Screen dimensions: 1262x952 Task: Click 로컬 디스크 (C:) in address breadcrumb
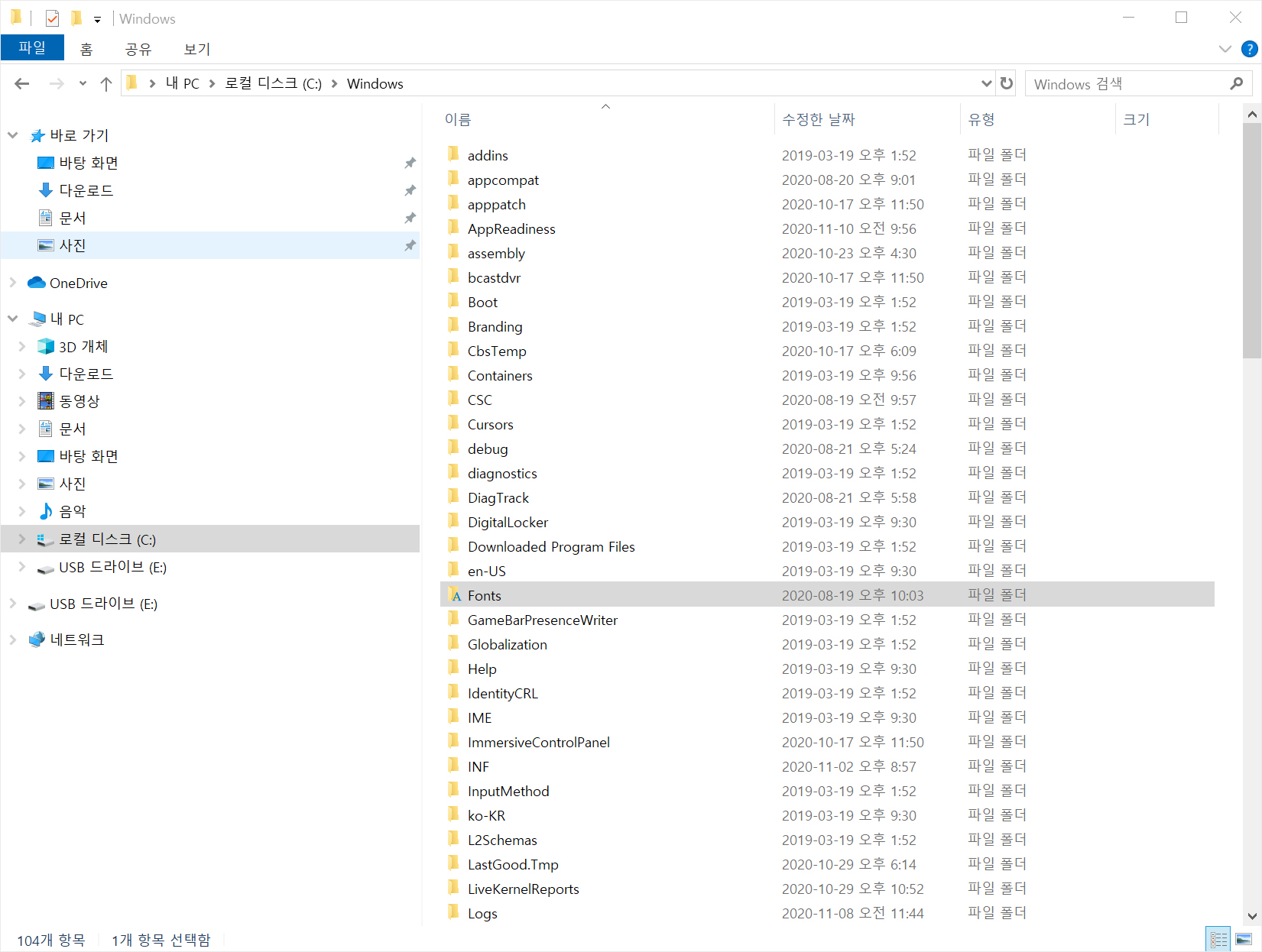273,83
